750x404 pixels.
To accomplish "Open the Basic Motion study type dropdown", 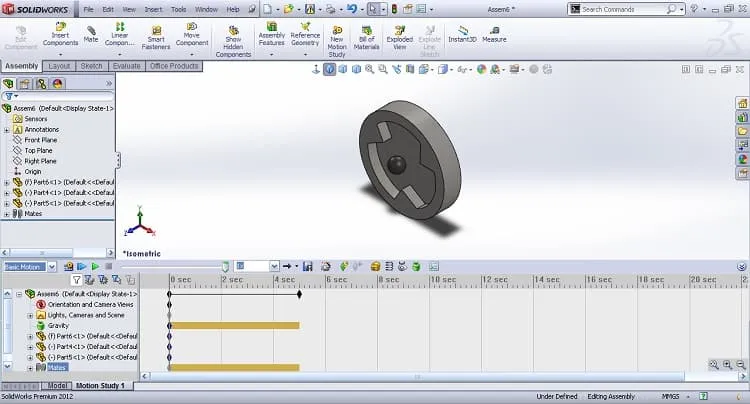I will [52, 267].
